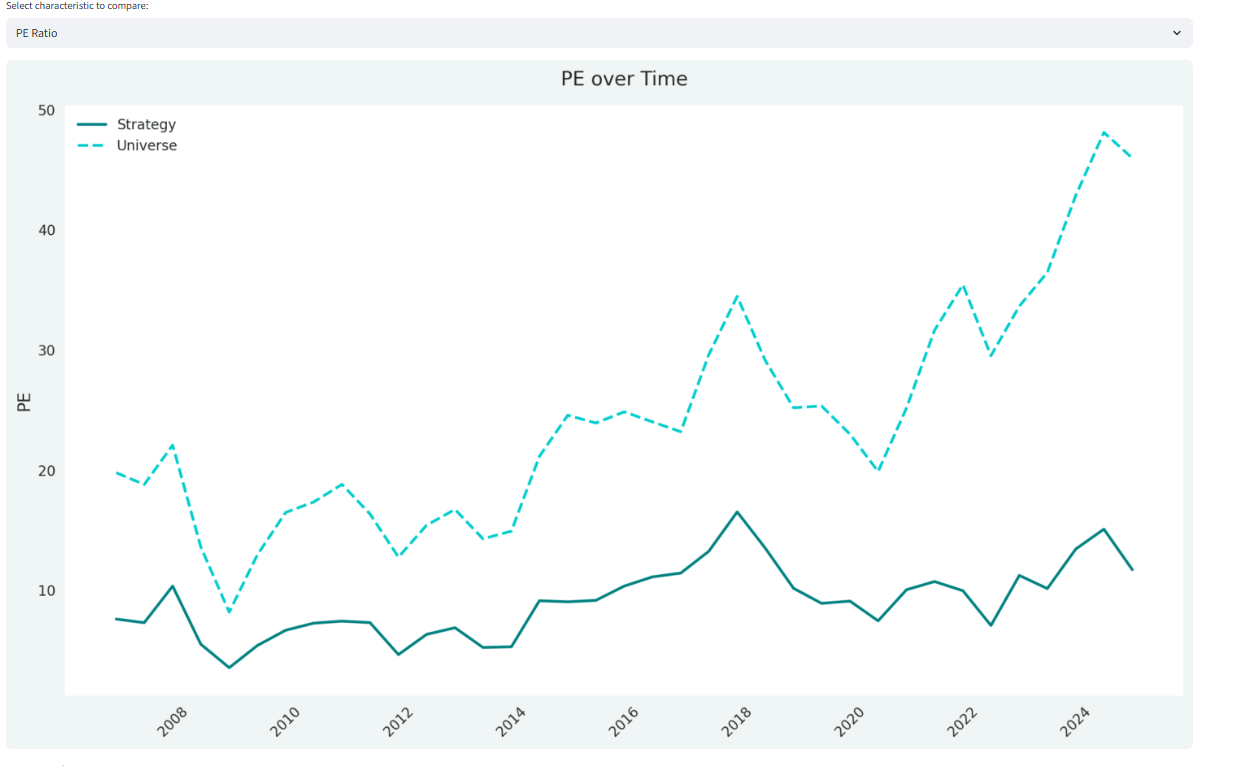Click the Universe line's highest 2024 point
Screen dimensions: 1248x766
pos(1104,131)
